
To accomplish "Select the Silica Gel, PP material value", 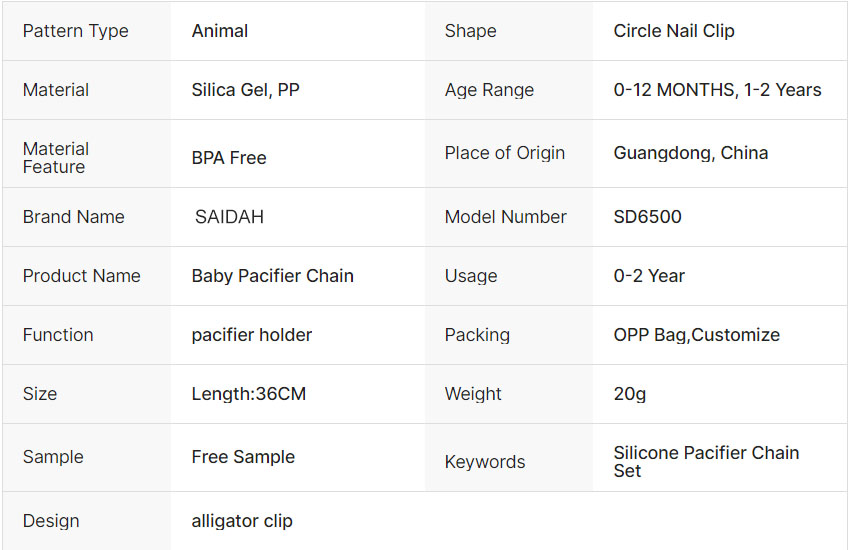I will pos(246,90).
